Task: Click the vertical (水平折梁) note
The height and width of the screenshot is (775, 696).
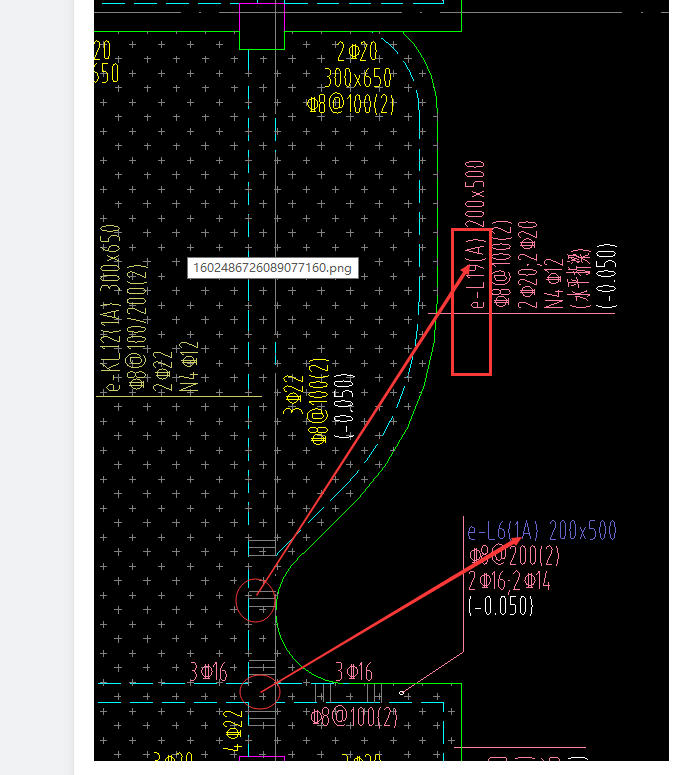Action: (x=581, y=278)
